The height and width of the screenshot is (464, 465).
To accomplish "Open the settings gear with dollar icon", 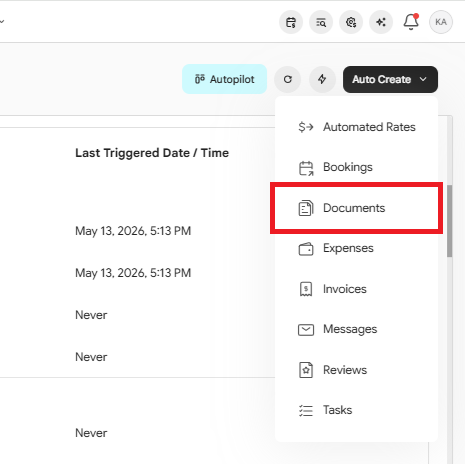I will point(351,22).
